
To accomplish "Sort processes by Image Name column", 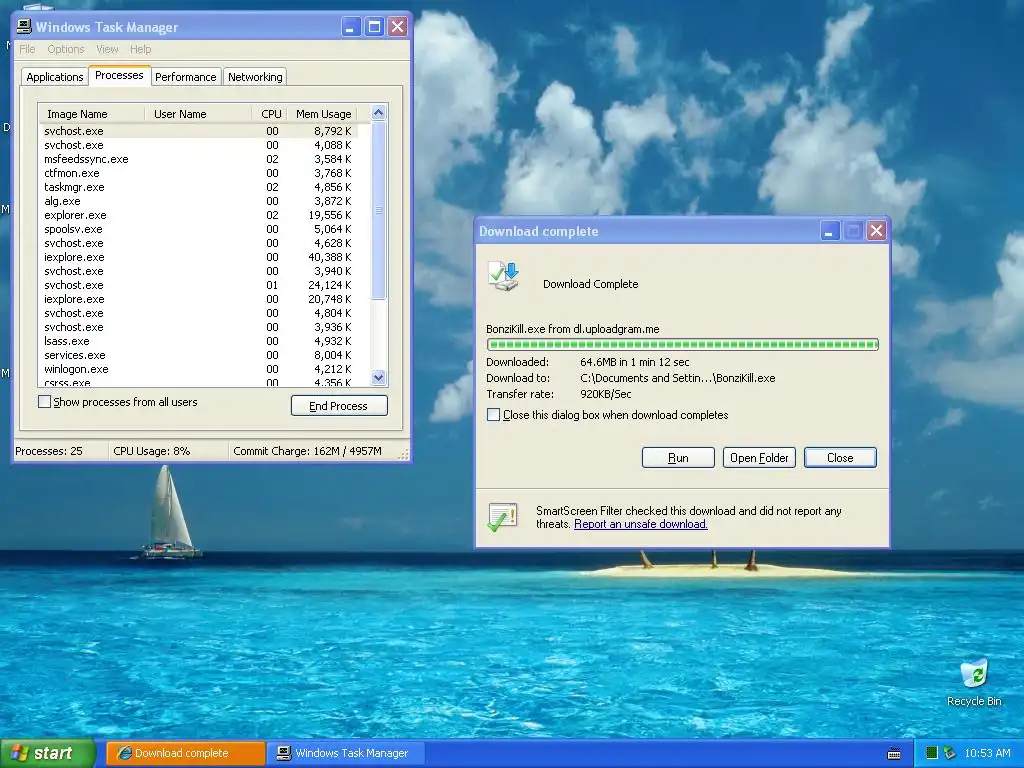I will point(91,114).
